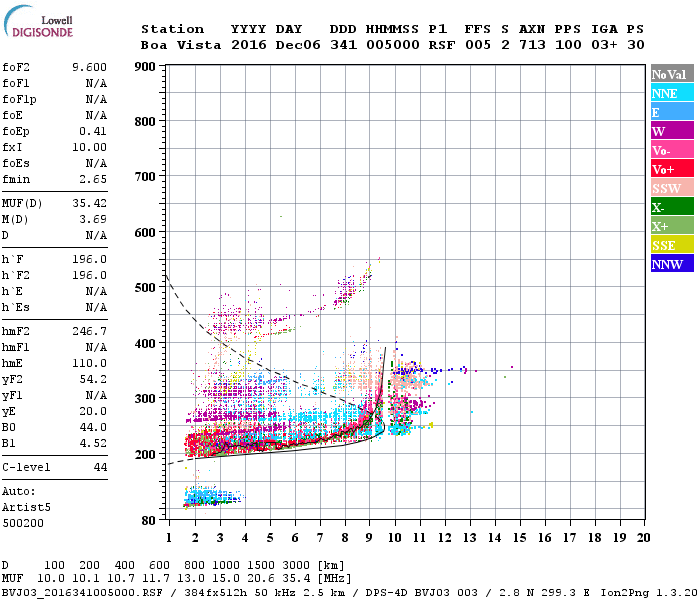This screenshot has height=600, width=700.
Task: Click the foF2 value 9.600
Action: 89,67
